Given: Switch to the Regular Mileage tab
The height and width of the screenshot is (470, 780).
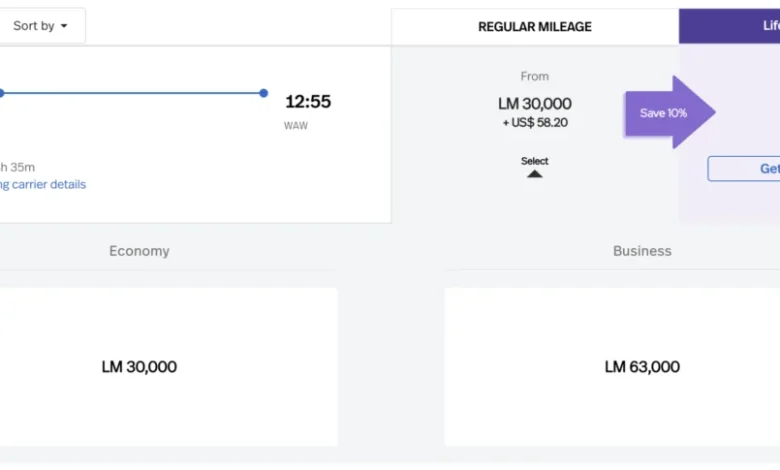Looking at the screenshot, I should [534, 27].
